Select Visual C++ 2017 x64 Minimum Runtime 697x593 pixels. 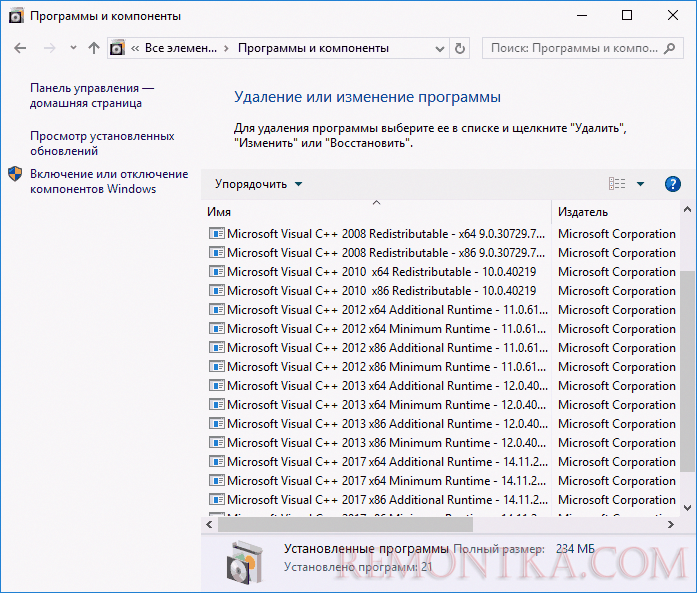442,481
